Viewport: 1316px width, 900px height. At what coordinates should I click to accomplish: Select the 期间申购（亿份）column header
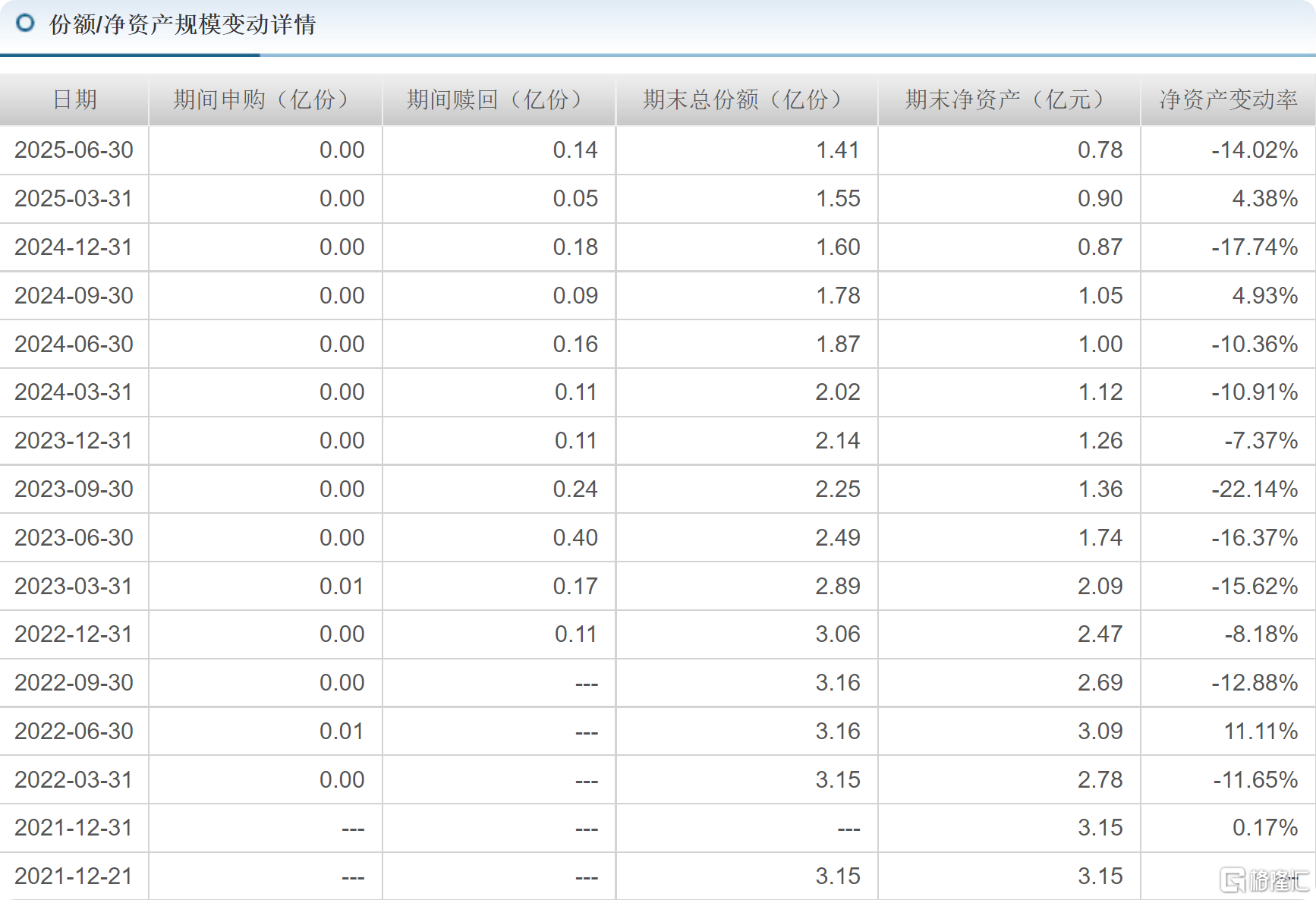pyautogui.click(x=262, y=99)
